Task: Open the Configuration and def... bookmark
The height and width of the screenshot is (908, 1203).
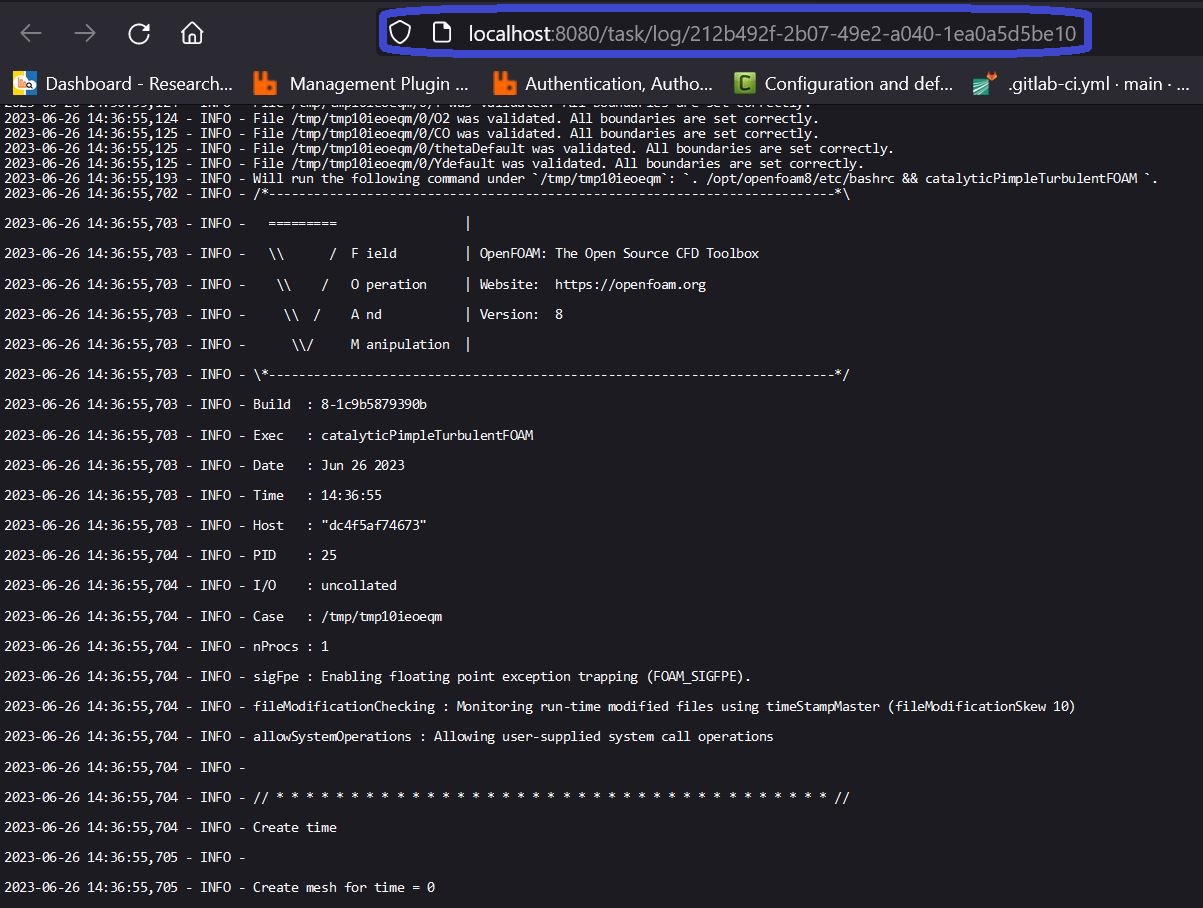Action: coord(843,84)
